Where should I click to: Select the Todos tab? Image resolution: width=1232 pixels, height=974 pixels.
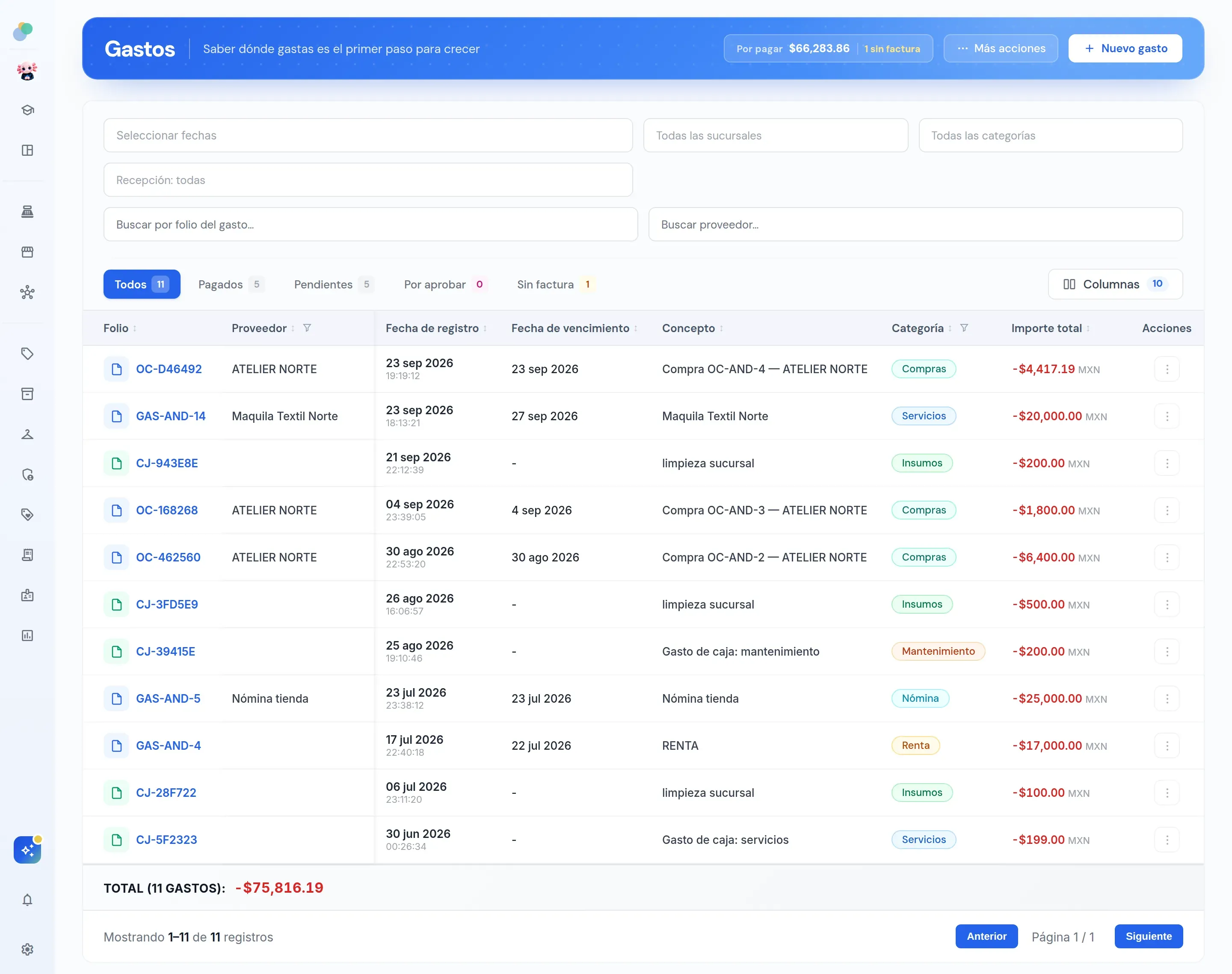coord(142,284)
